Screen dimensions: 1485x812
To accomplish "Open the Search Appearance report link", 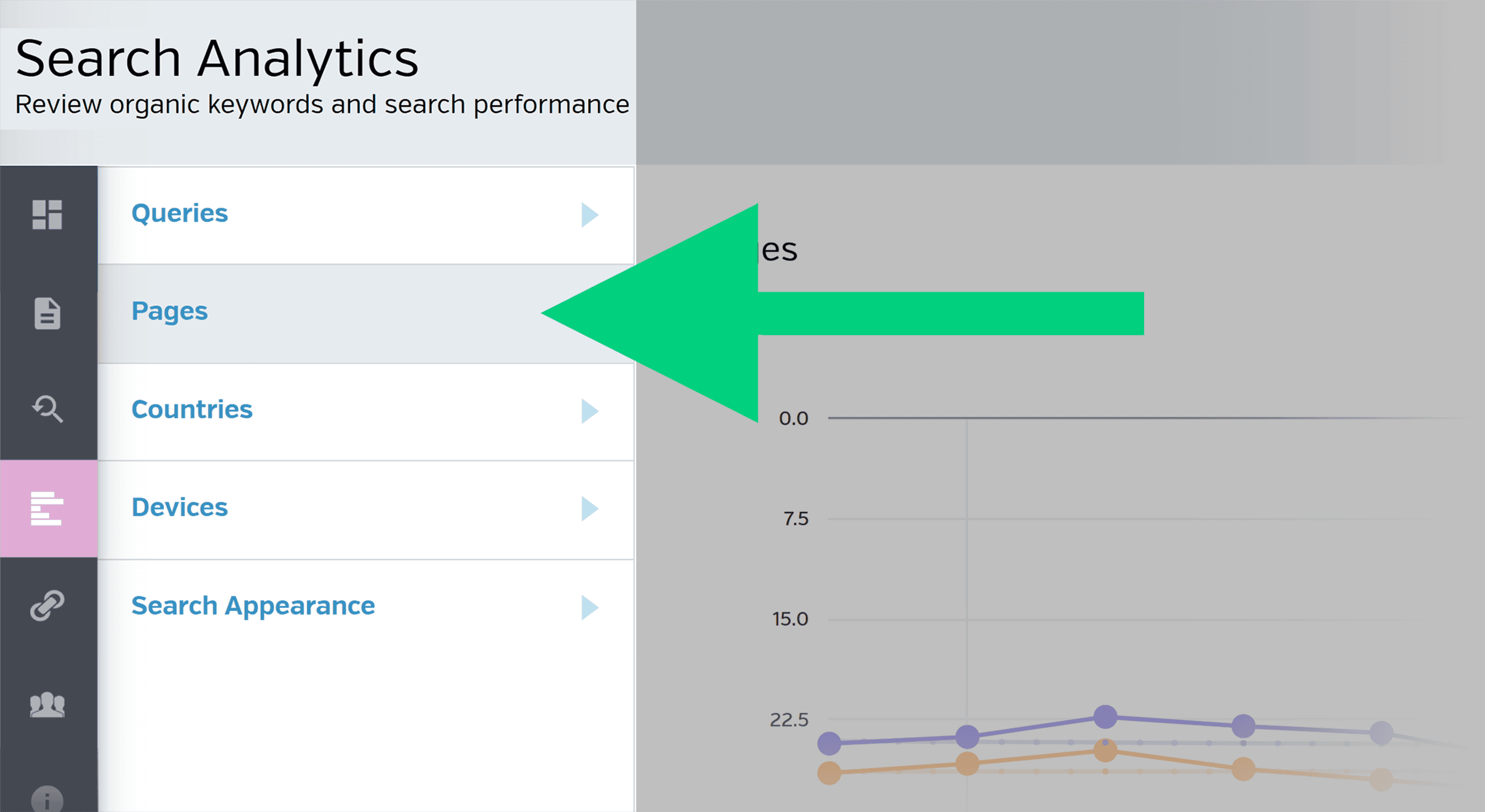I will click(x=253, y=606).
